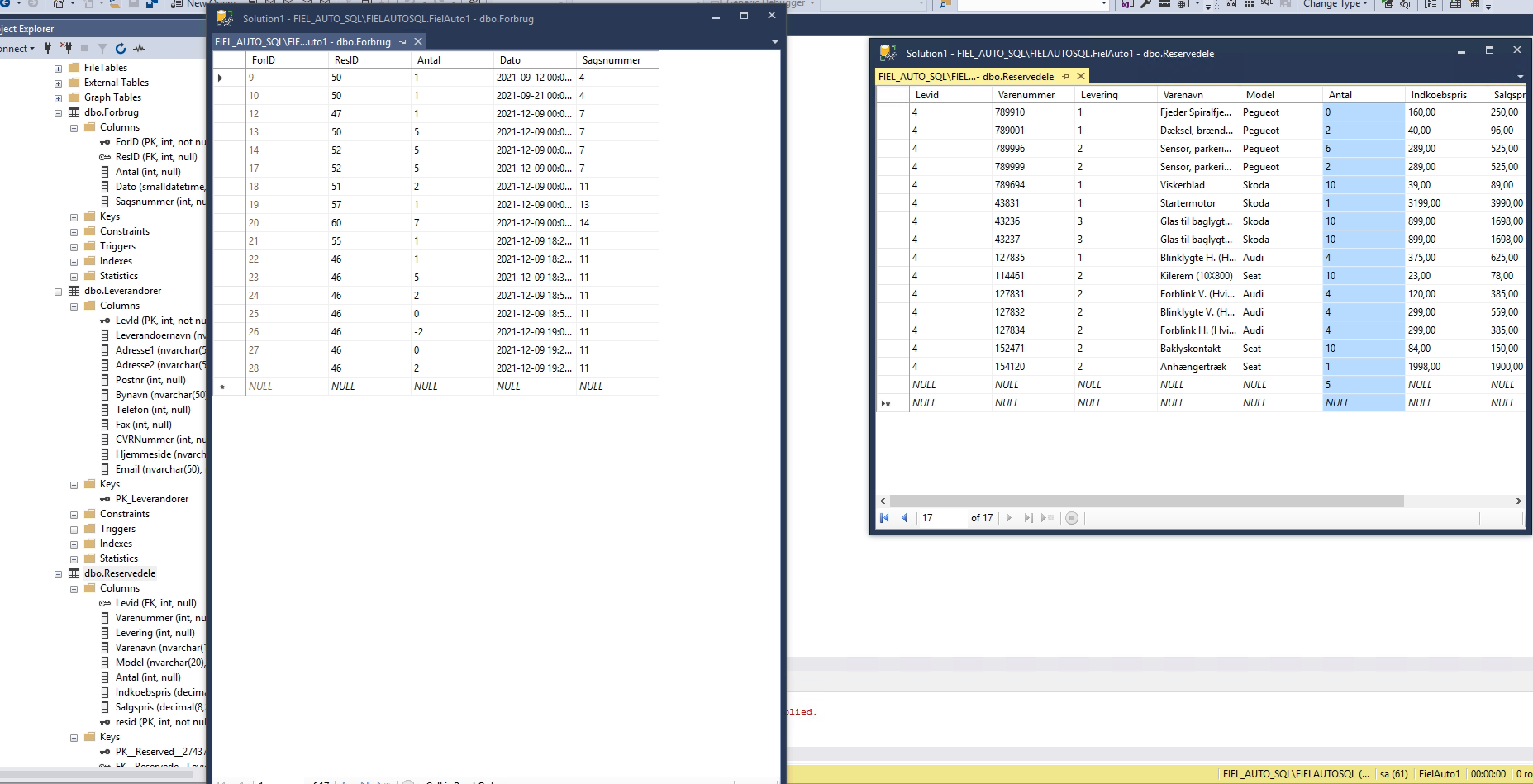Click the FielAuto1 database name in status bar
This screenshot has height=784, width=1533.
tap(1439, 774)
